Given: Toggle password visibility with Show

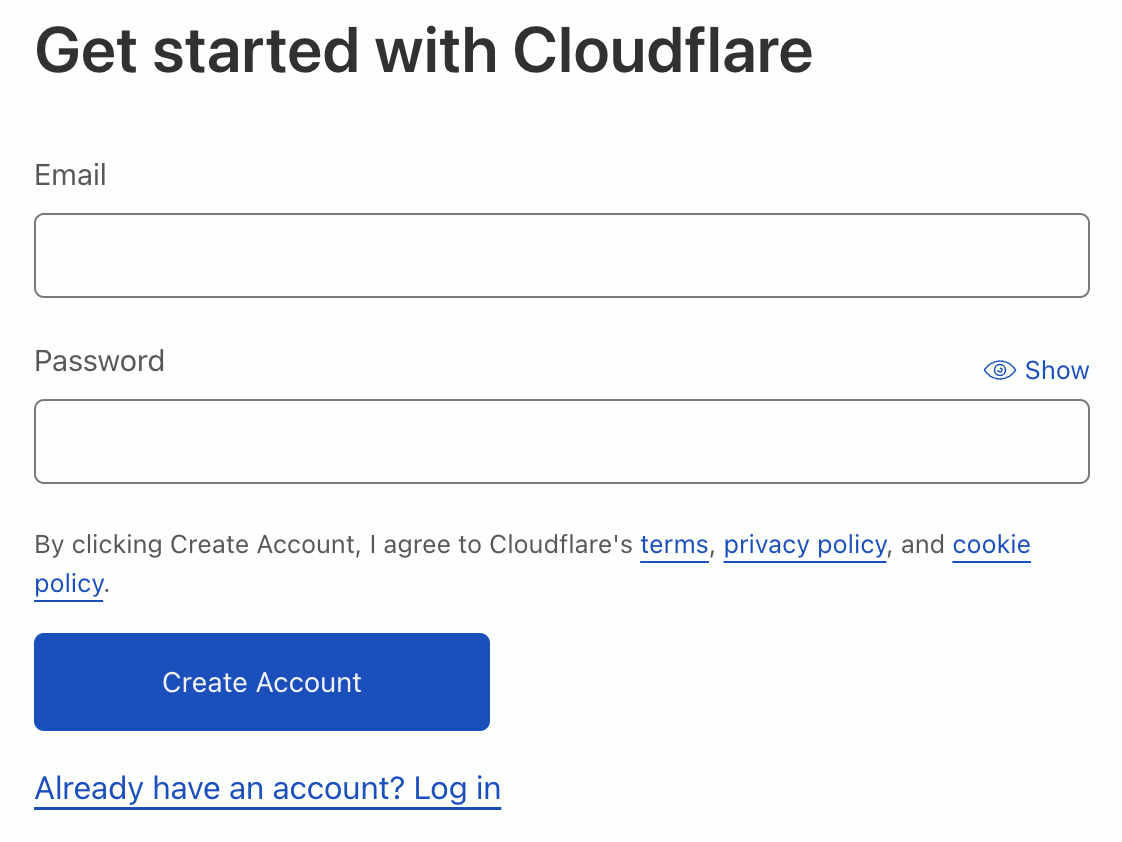Looking at the screenshot, I should point(1056,371).
